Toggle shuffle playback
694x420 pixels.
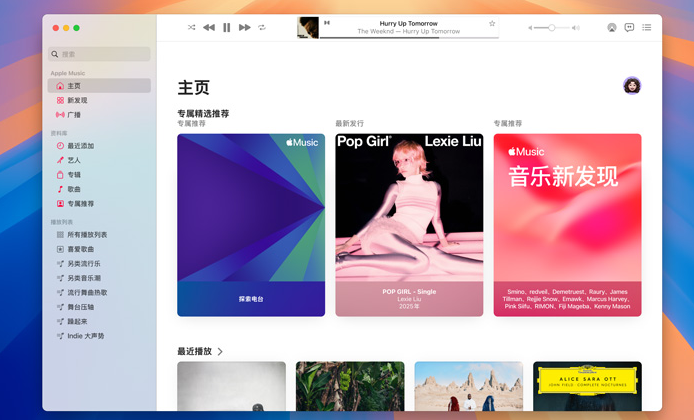click(191, 27)
